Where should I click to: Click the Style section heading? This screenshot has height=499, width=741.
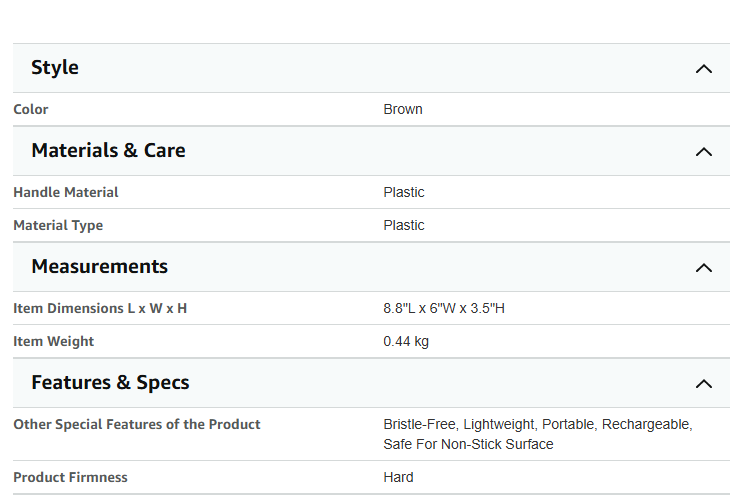point(55,68)
